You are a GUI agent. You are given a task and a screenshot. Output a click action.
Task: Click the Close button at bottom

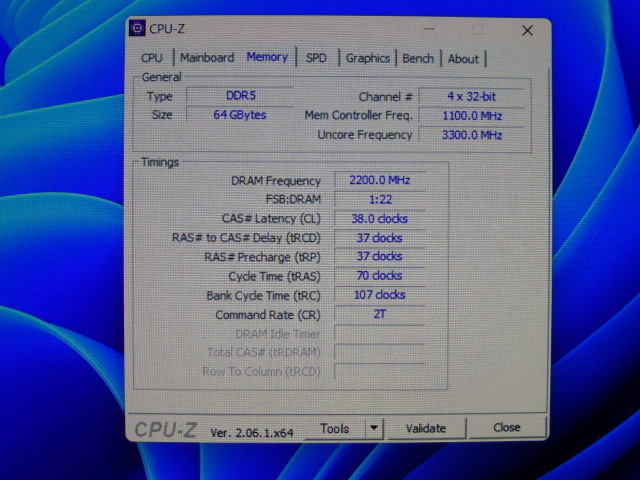[x=507, y=427]
